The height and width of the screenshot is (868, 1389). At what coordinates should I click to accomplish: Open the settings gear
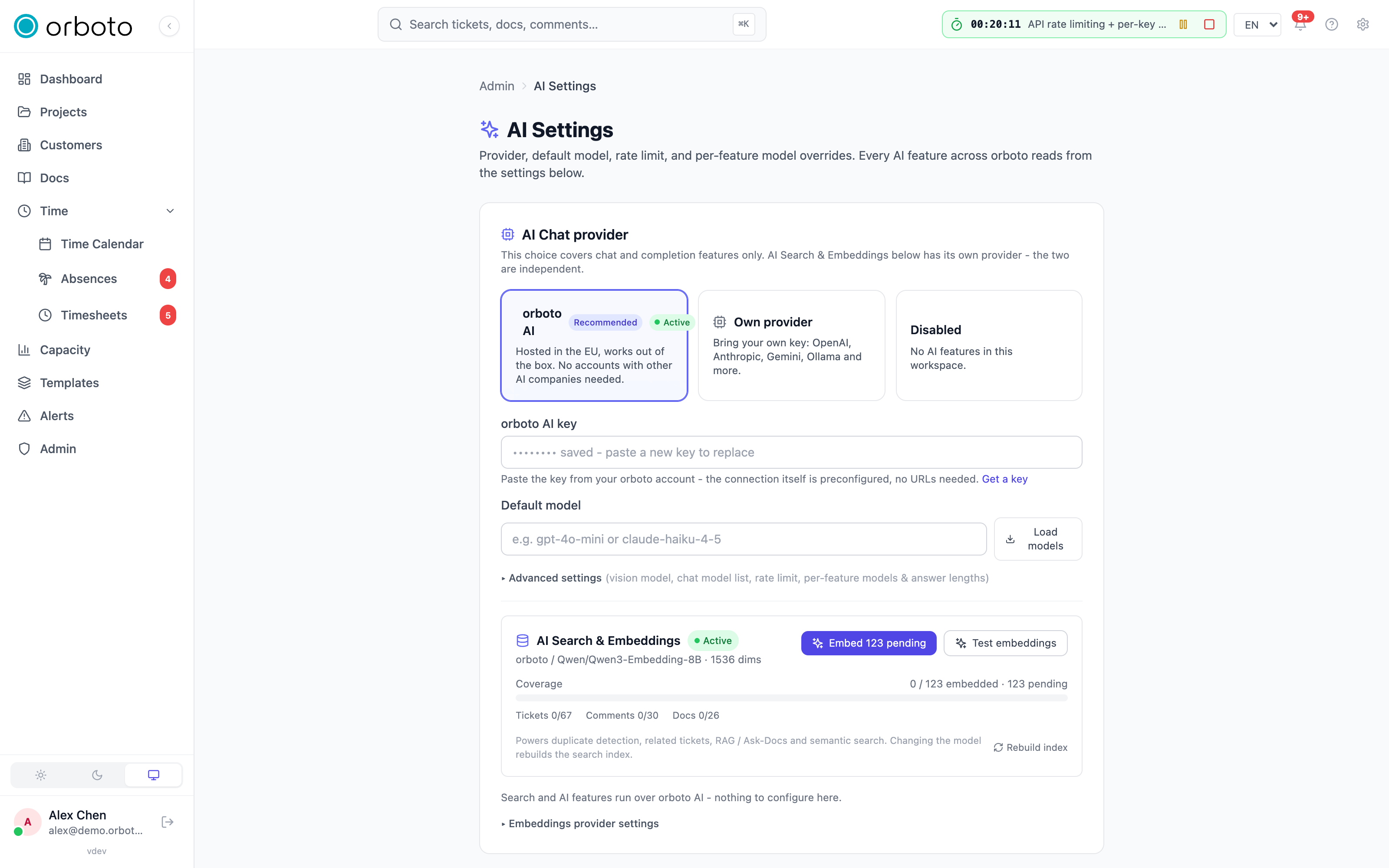coord(1363,25)
